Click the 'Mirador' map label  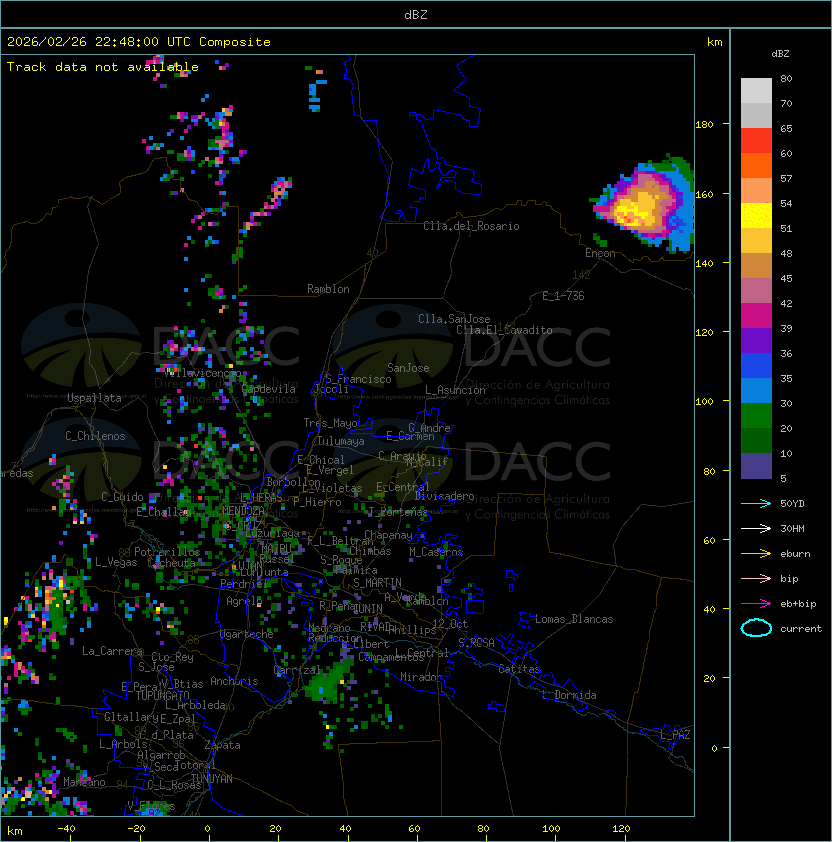(x=421, y=677)
